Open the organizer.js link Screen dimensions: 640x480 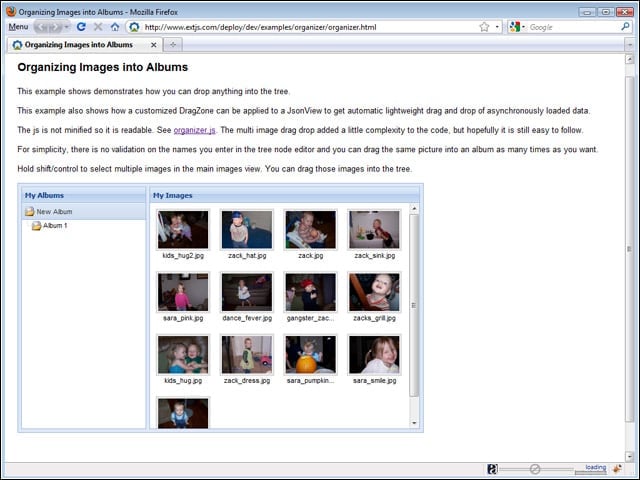194,130
